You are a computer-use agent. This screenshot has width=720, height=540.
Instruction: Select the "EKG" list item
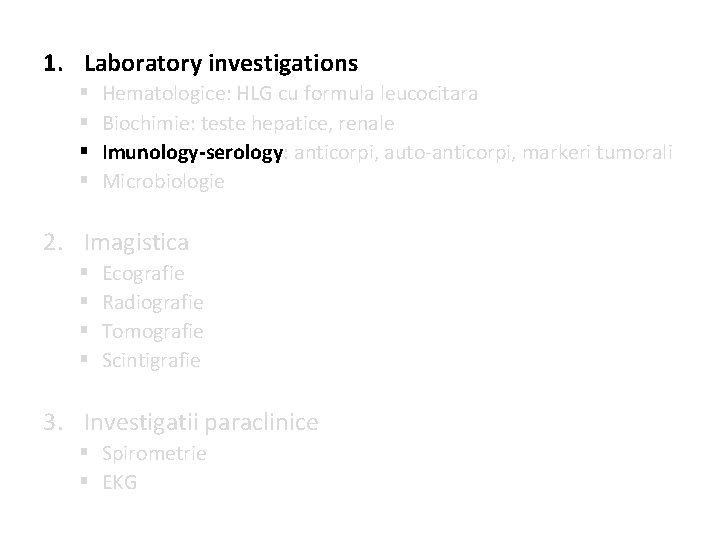120,482
